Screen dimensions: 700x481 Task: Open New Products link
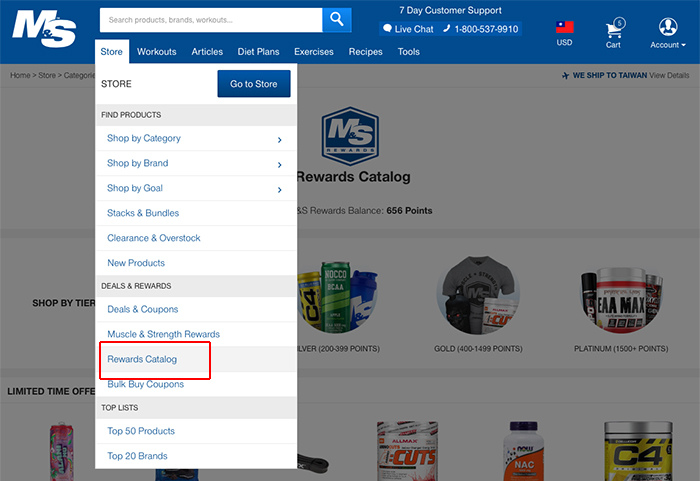[136, 263]
